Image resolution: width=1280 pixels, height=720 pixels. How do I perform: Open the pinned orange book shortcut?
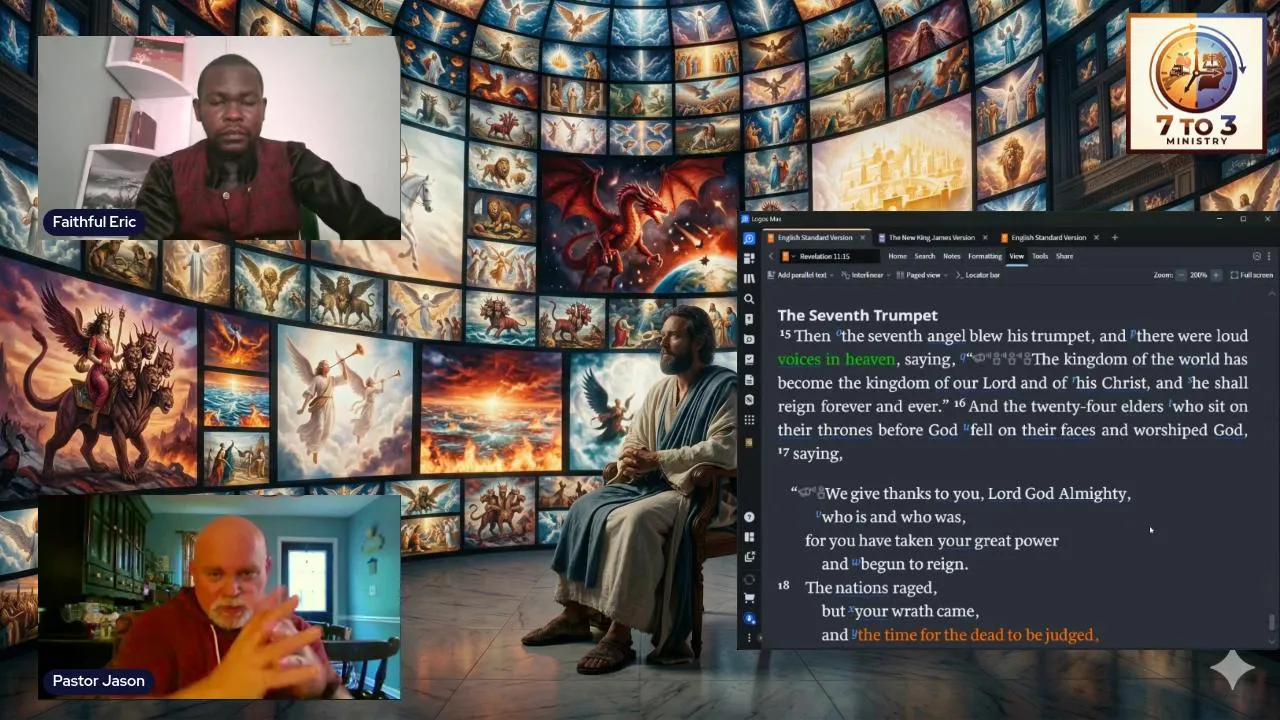[749, 441]
